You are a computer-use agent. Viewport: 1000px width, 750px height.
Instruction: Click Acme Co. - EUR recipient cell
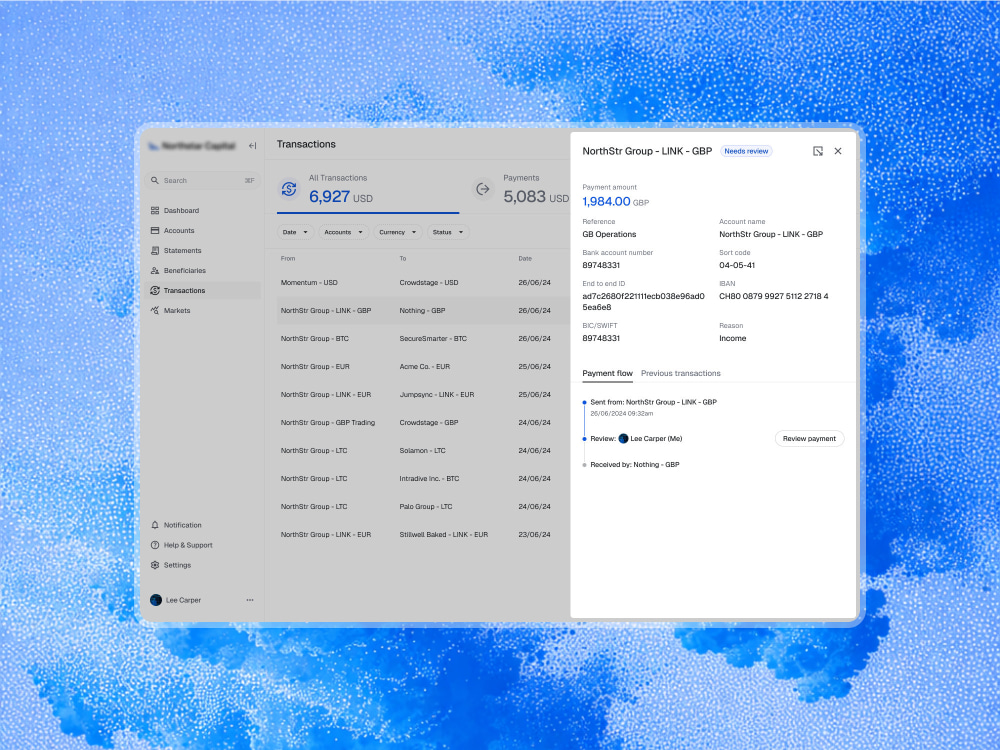tap(425, 367)
